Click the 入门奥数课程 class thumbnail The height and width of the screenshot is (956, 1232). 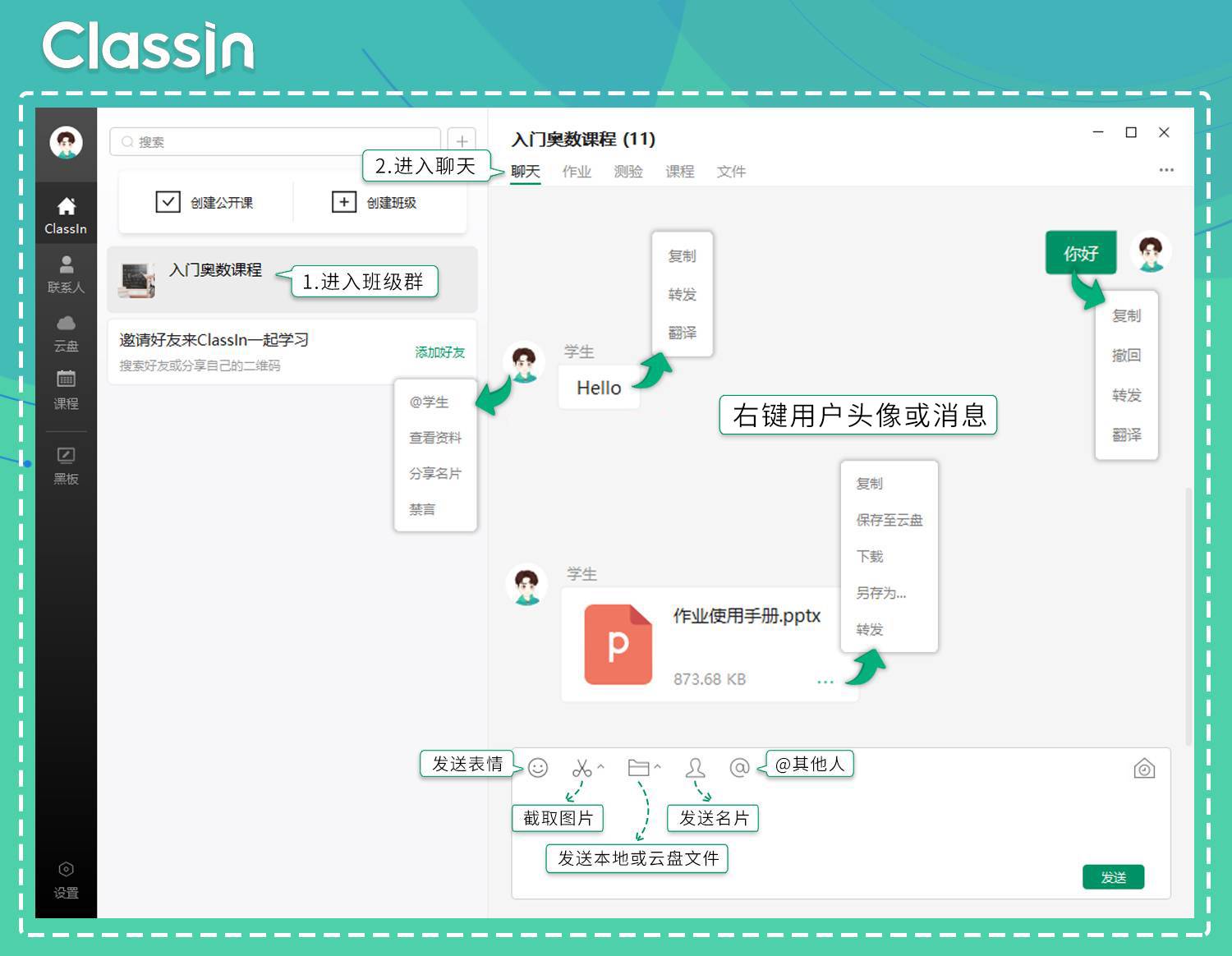(137, 279)
